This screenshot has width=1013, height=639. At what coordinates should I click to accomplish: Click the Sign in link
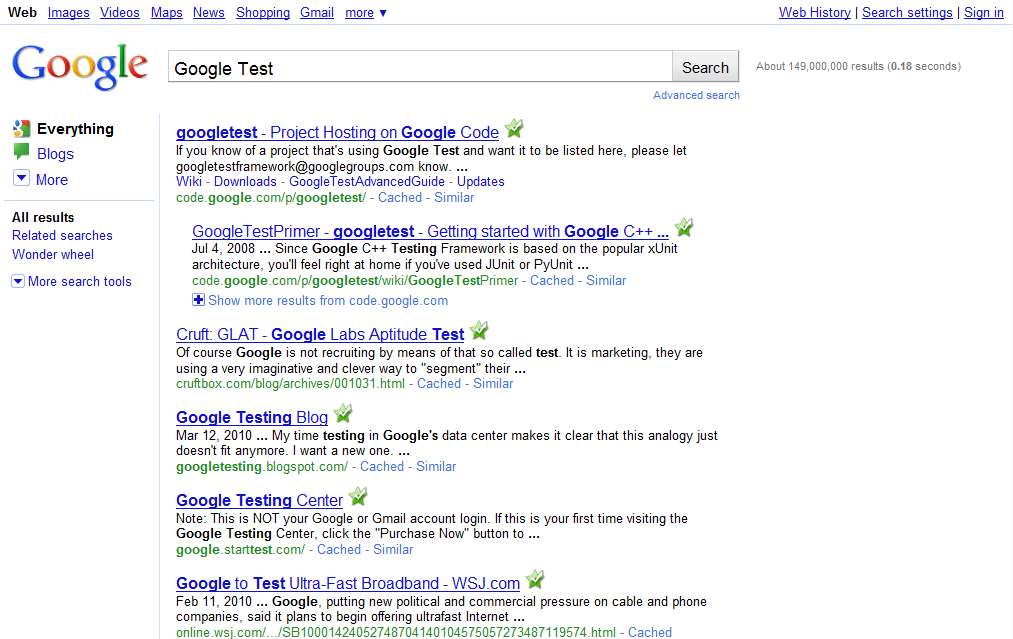(x=983, y=12)
